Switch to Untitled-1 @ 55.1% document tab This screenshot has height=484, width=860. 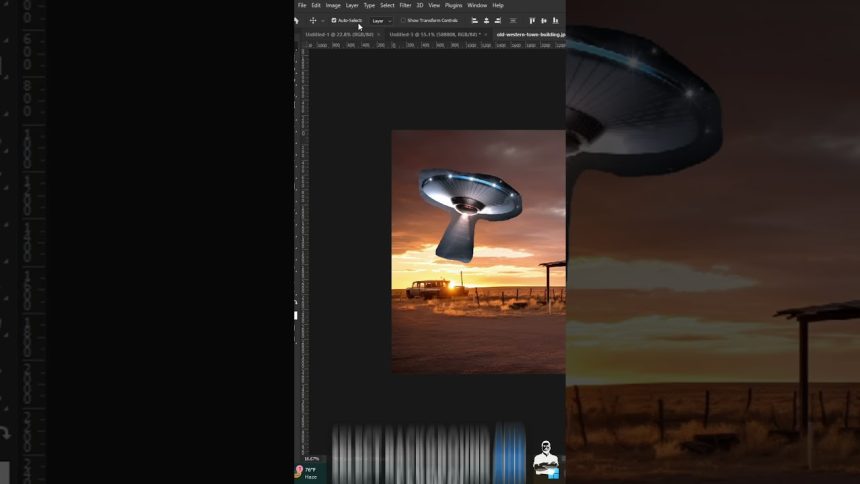pyautogui.click(x=435, y=34)
